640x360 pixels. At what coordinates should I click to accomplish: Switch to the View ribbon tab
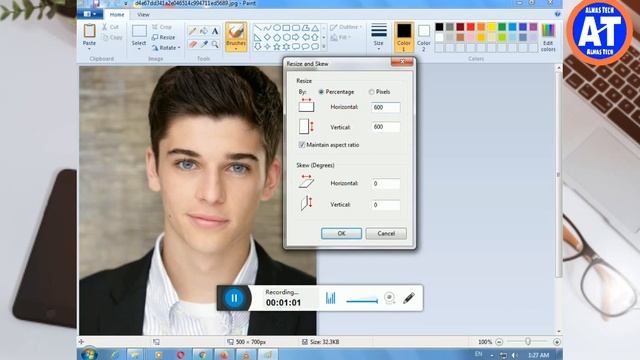pyautogui.click(x=143, y=14)
